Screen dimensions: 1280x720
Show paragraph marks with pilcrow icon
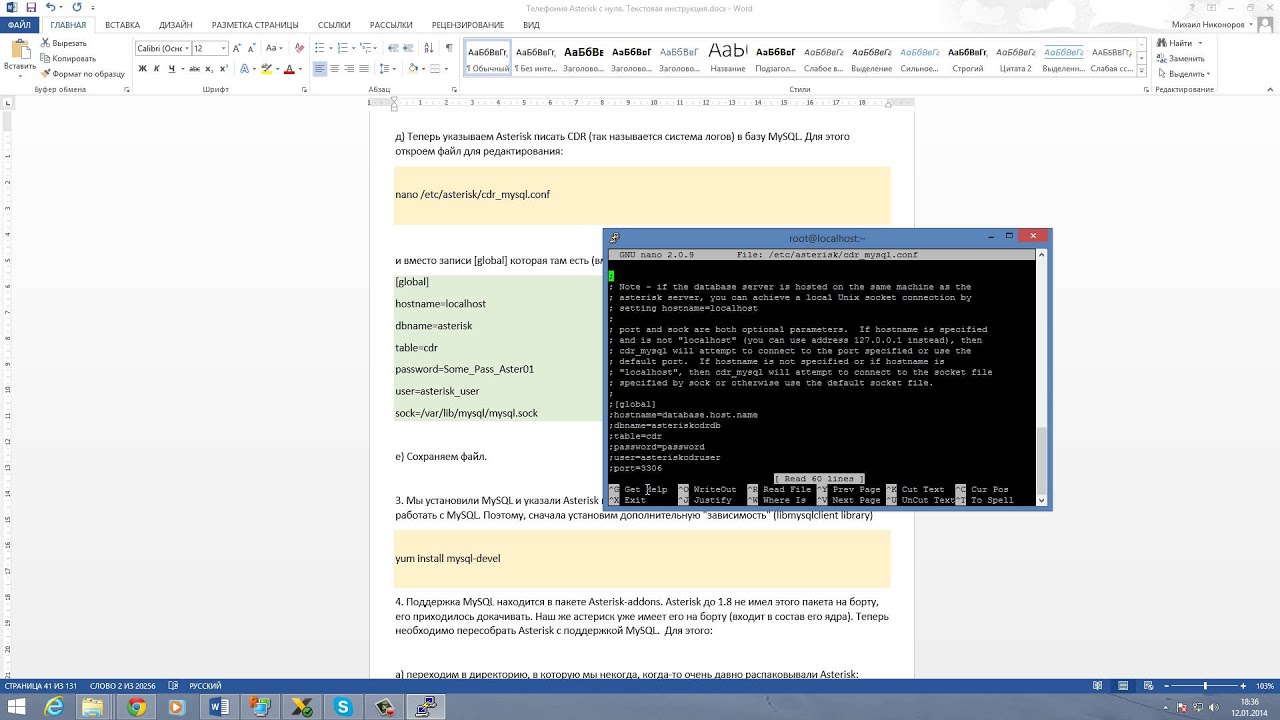(449, 48)
